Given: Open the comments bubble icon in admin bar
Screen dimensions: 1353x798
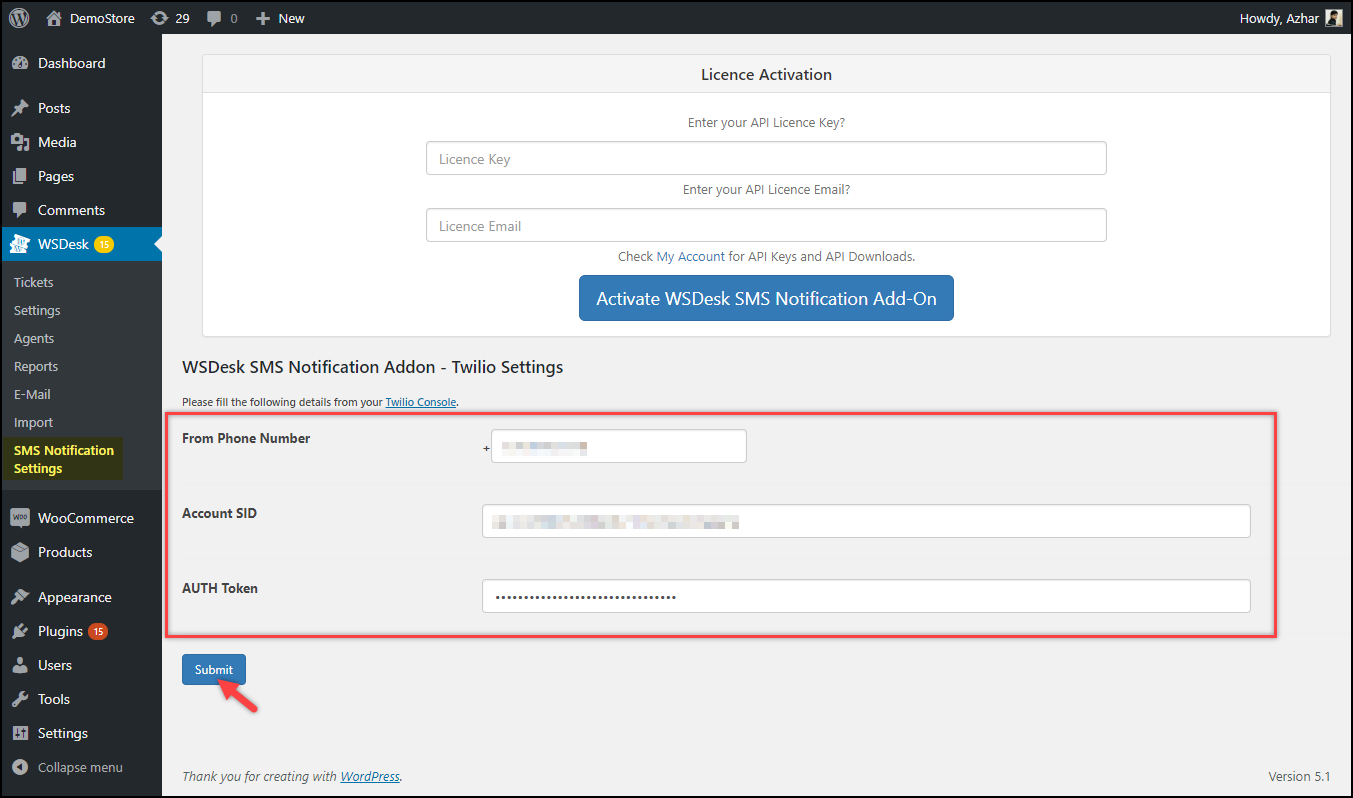Looking at the screenshot, I should click(x=213, y=18).
